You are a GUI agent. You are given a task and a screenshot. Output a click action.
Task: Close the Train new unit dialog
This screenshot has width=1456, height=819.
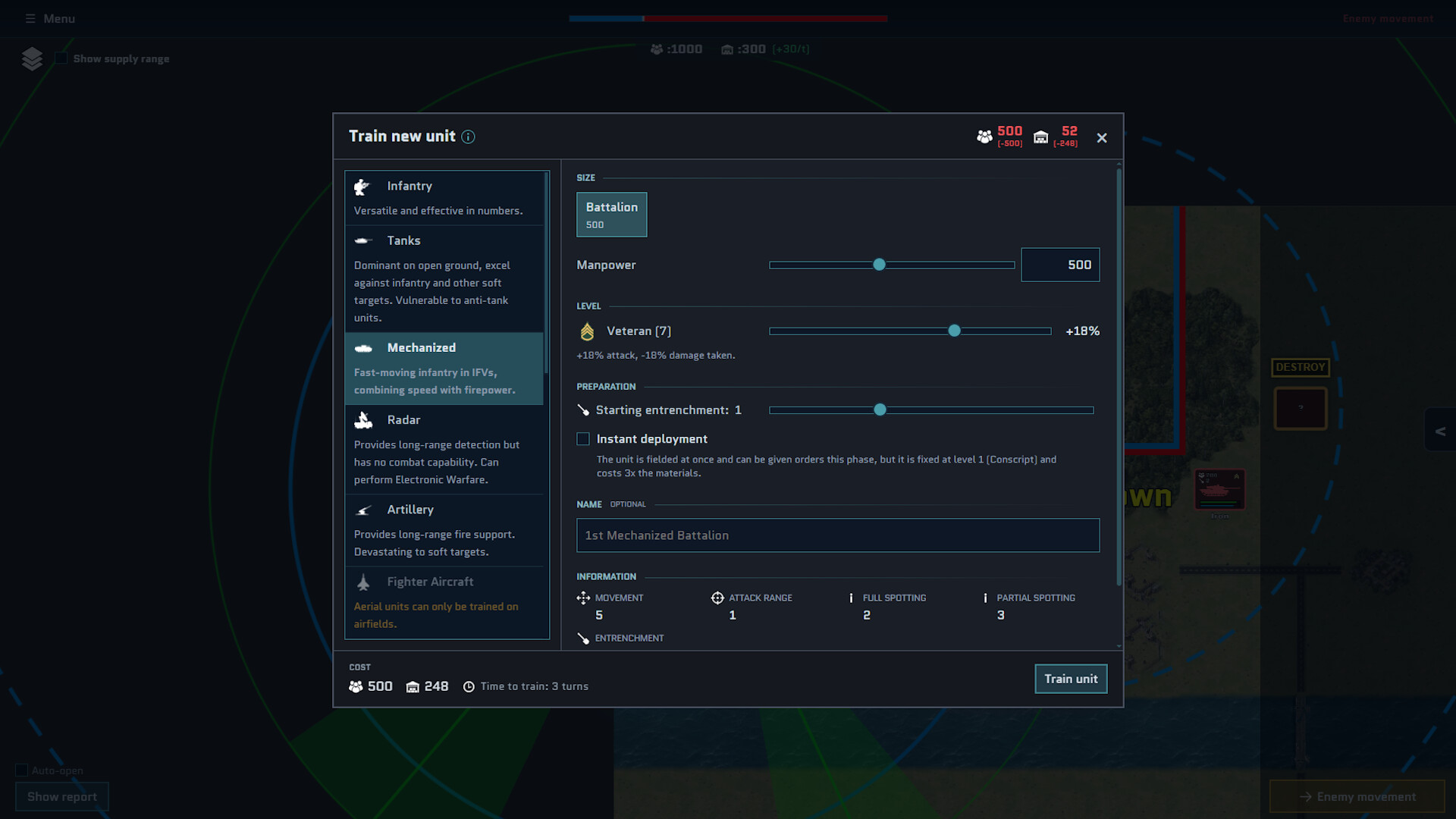coord(1102,137)
